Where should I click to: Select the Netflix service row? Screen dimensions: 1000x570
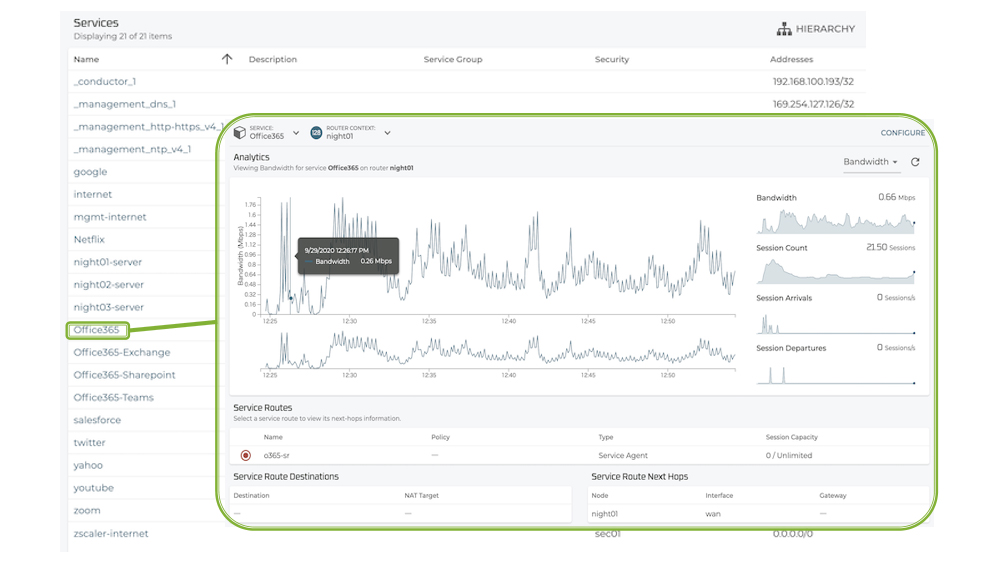[x=89, y=240]
